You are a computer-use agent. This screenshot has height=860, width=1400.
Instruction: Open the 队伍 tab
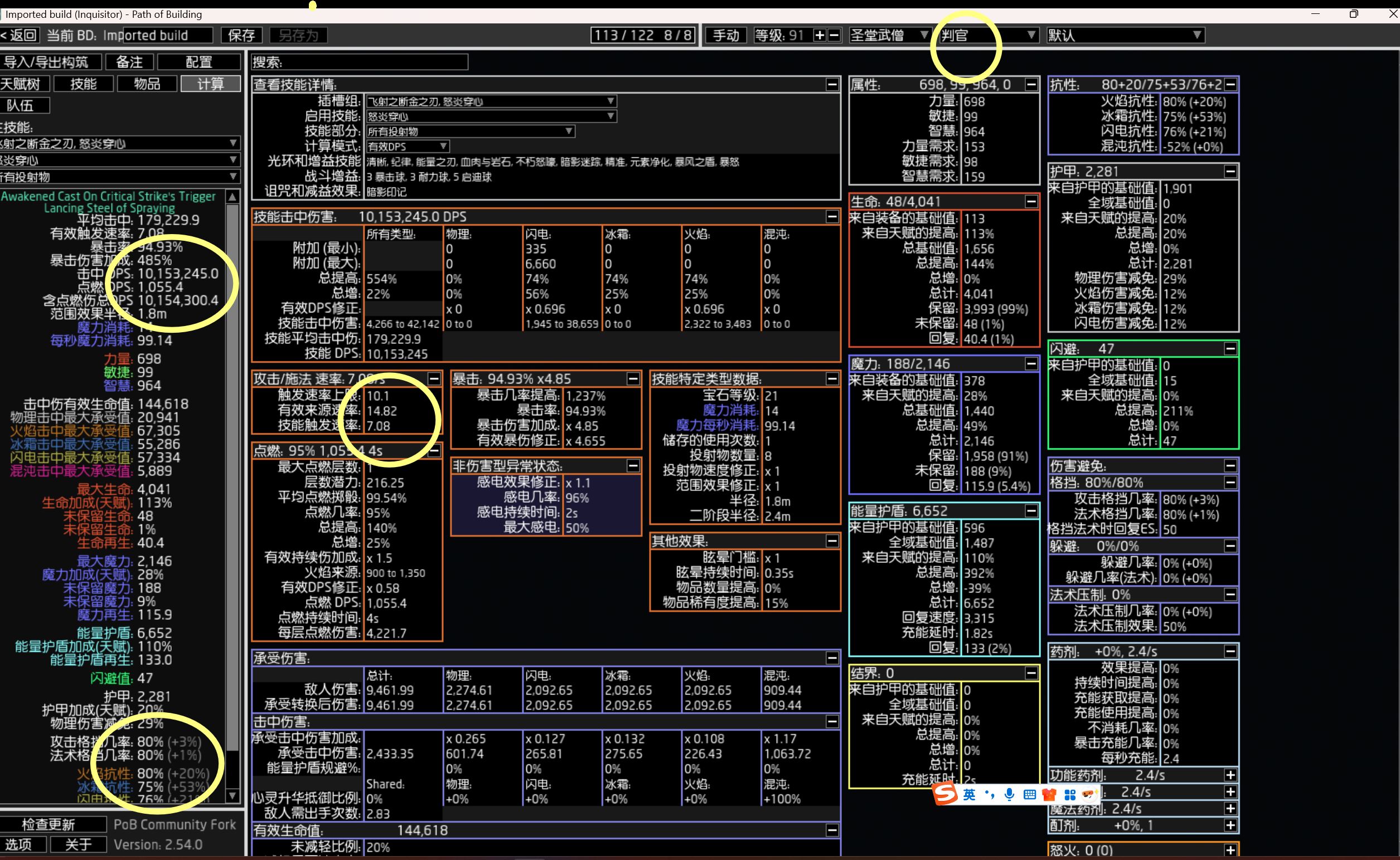24,105
